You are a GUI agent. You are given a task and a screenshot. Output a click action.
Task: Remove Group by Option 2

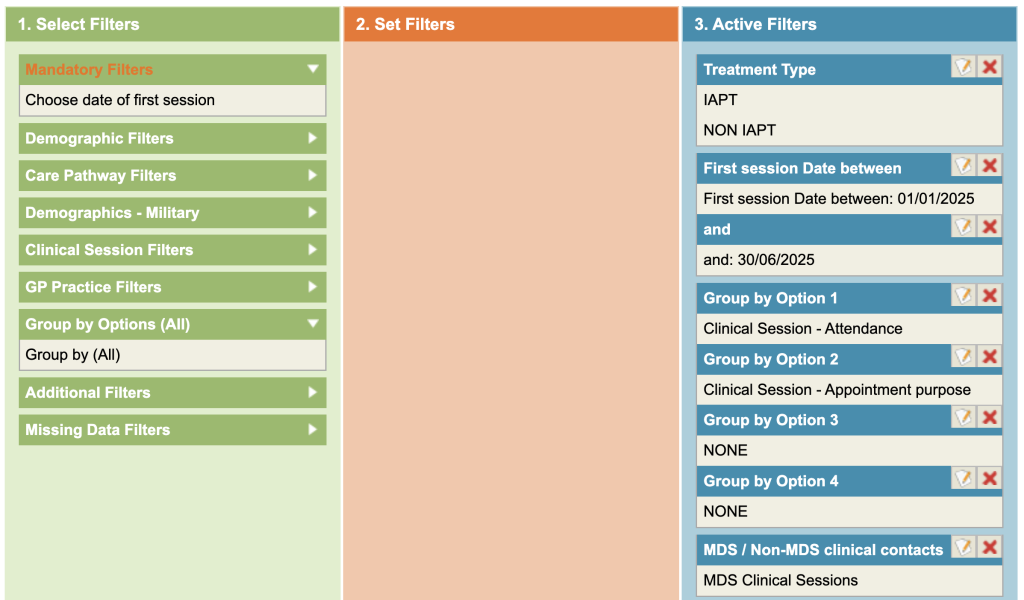point(989,357)
